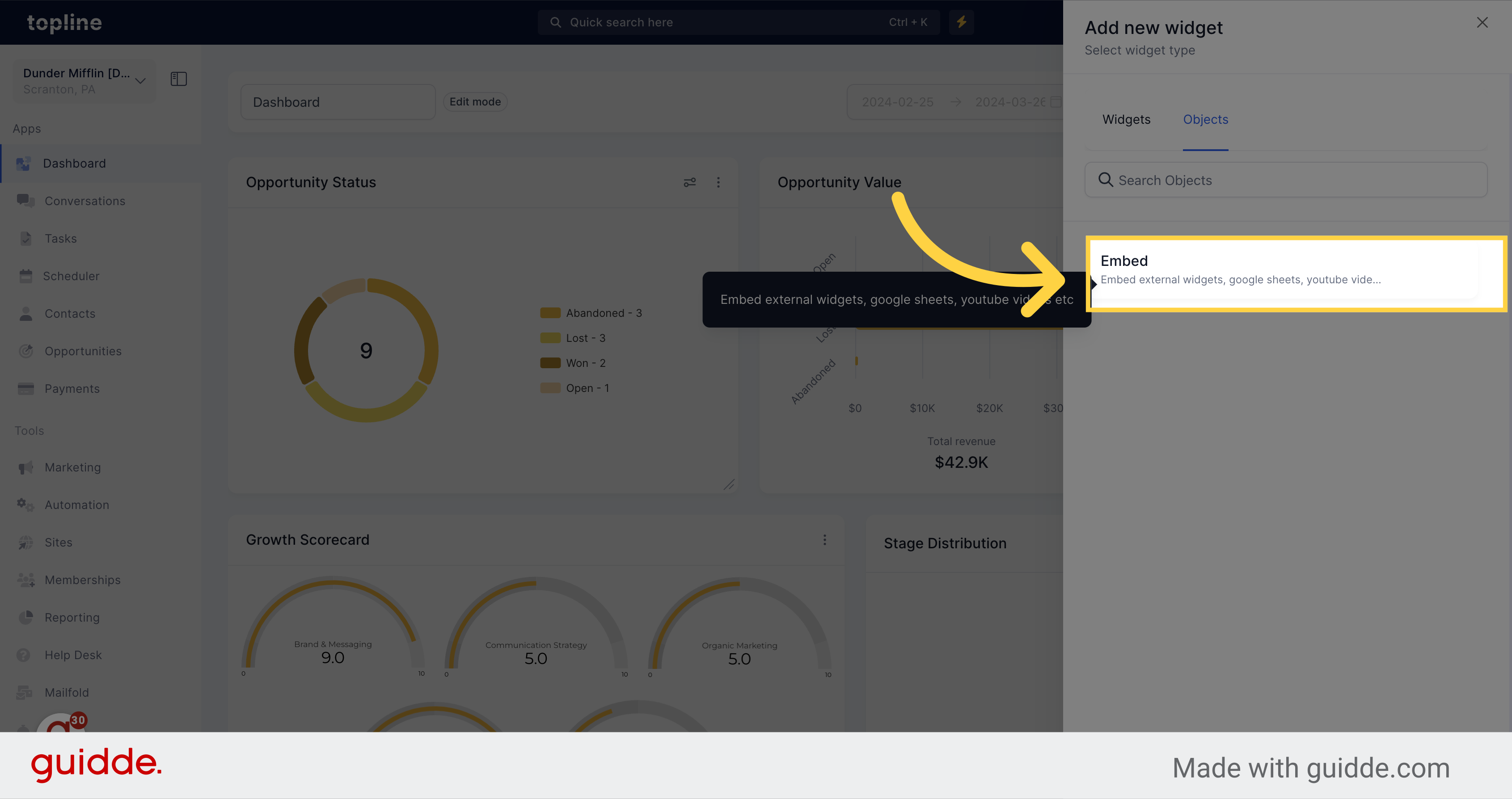Viewport: 1512px width, 799px height.
Task: Select the Help Desk section
Action: click(x=72, y=654)
